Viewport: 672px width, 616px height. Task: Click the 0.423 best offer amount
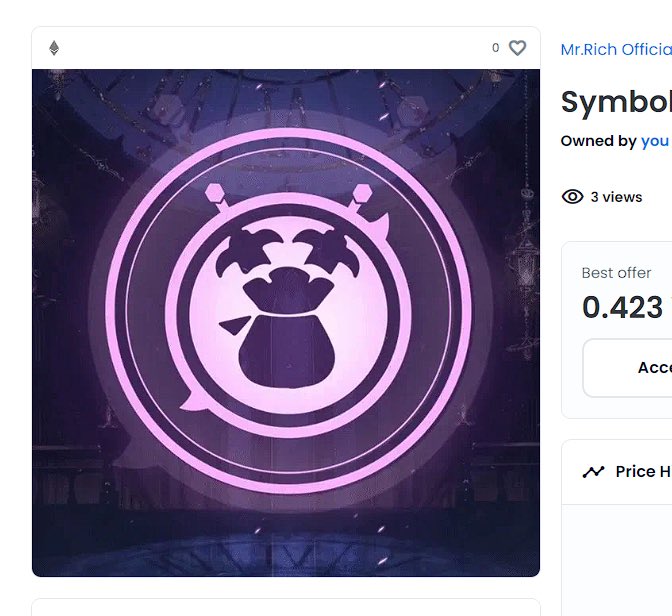622,307
